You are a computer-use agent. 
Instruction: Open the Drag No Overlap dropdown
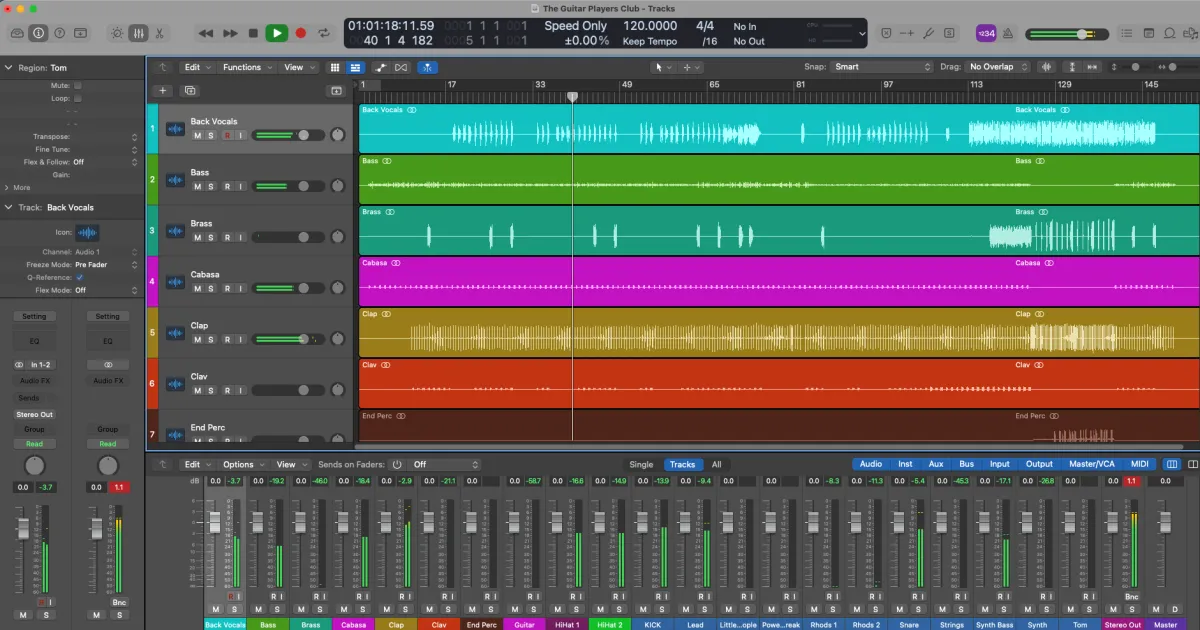click(x=997, y=67)
